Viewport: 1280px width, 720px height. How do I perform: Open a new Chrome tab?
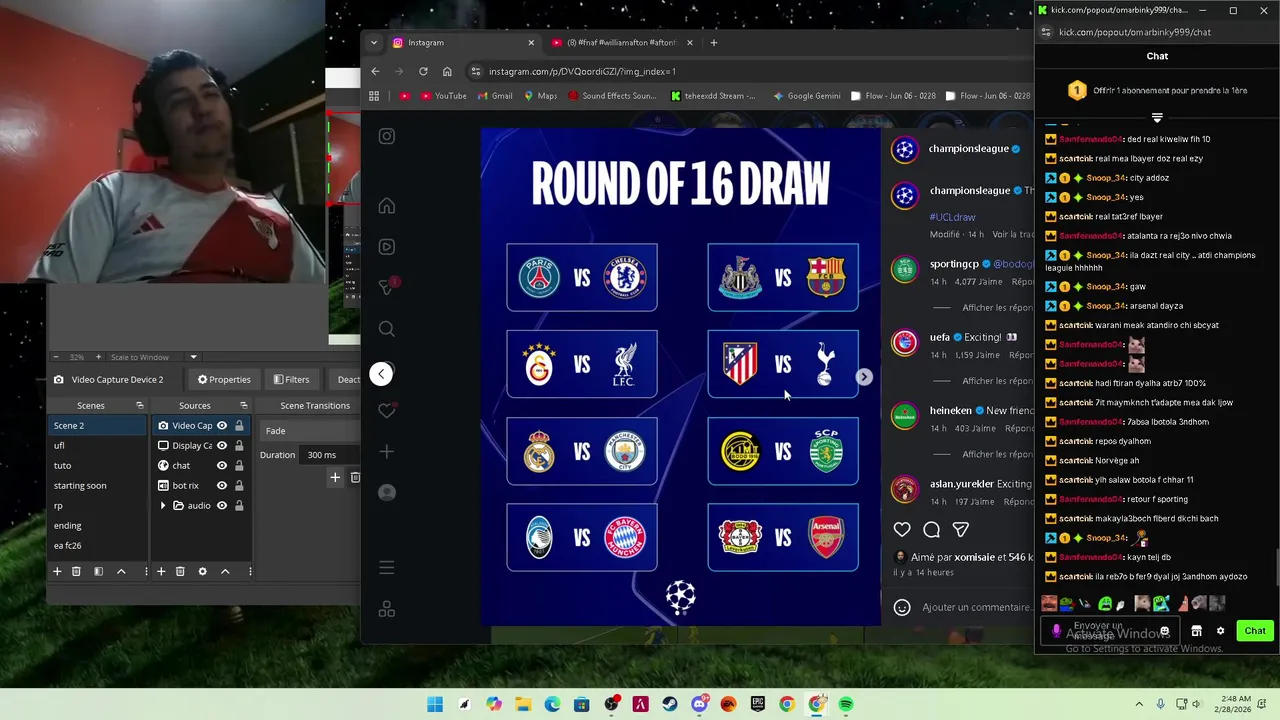click(x=713, y=43)
